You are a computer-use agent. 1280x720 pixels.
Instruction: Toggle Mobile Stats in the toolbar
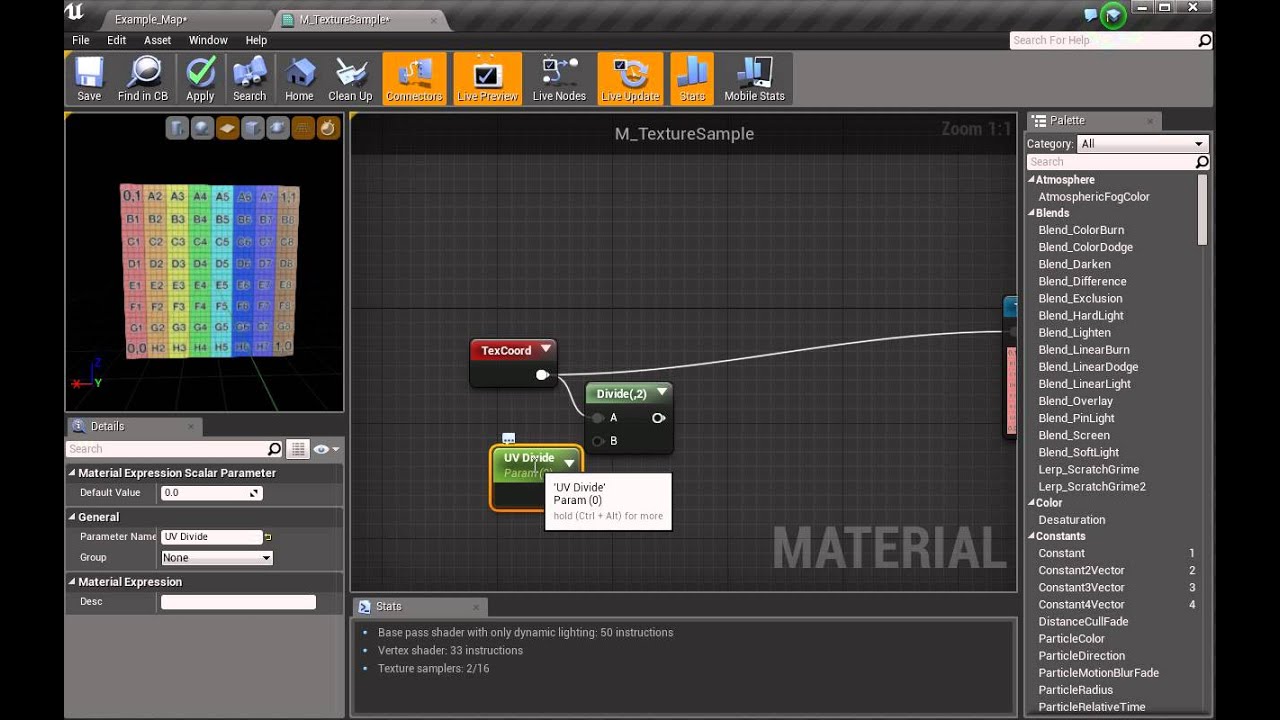754,79
